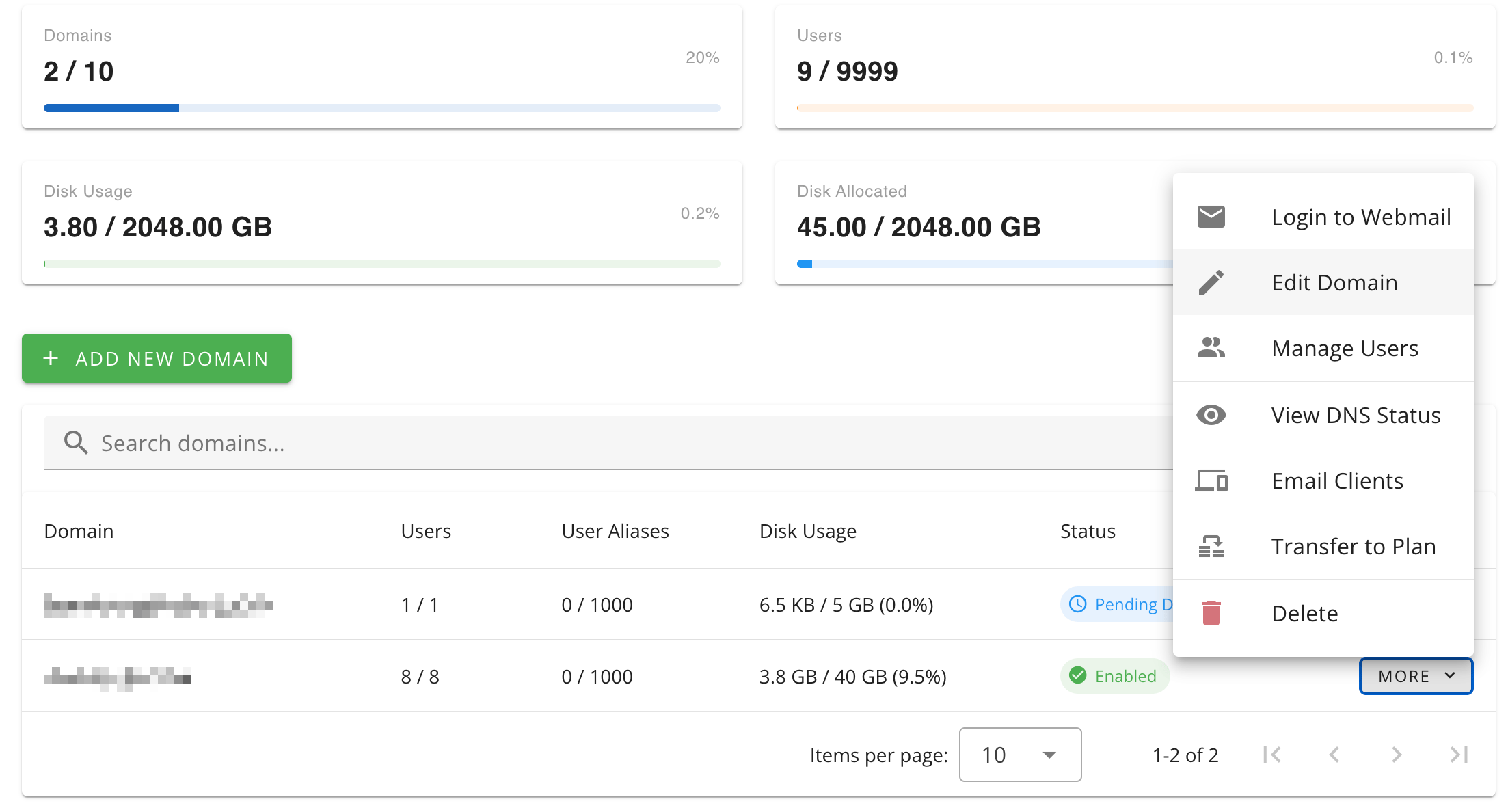Choose Edit Domain from the menu
1508x812 pixels.
click(x=1323, y=282)
